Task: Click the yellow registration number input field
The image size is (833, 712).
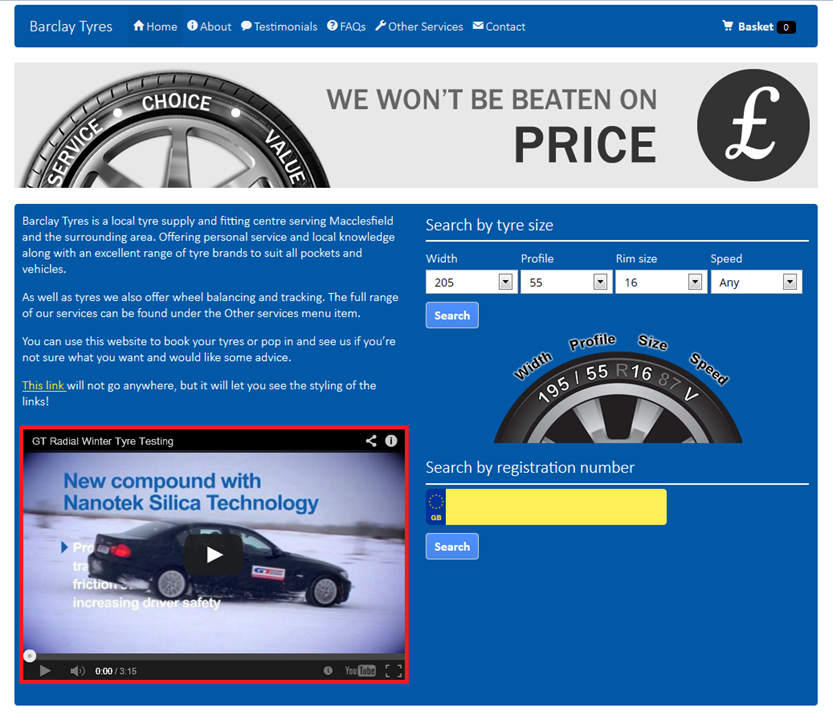Action: [556, 507]
